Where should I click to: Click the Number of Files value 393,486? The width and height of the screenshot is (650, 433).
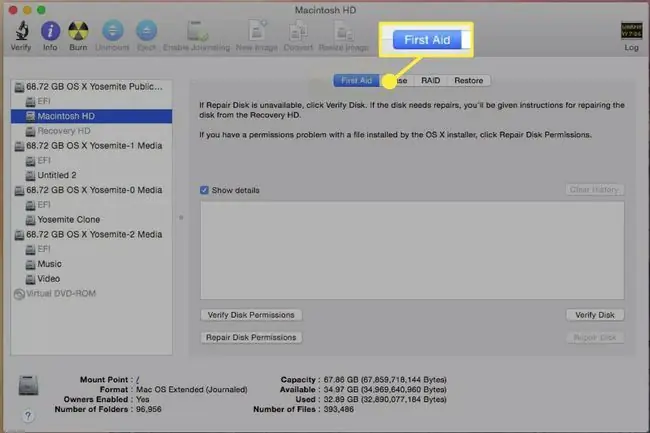coord(339,409)
